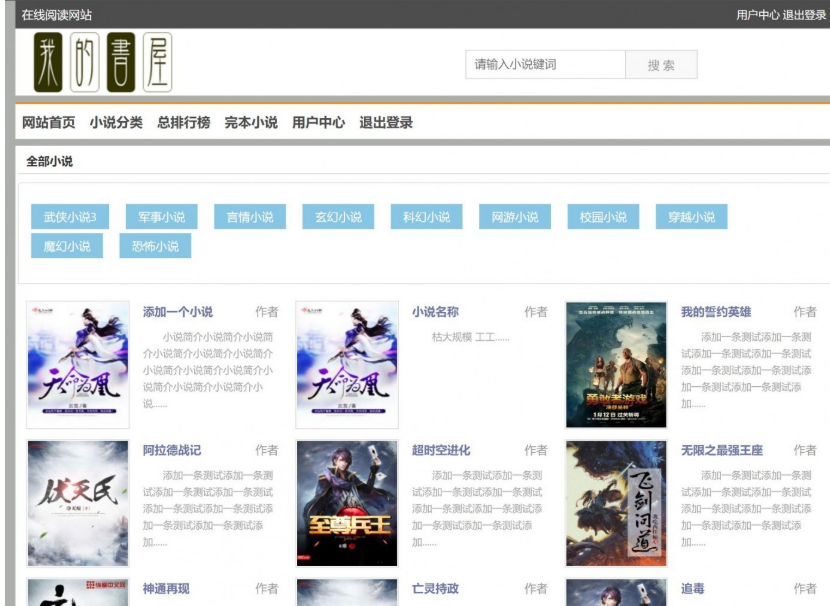The width and height of the screenshot is (830, 606).
Task: Open cover image of 阿拉德战记
Action: pos(78,503)
